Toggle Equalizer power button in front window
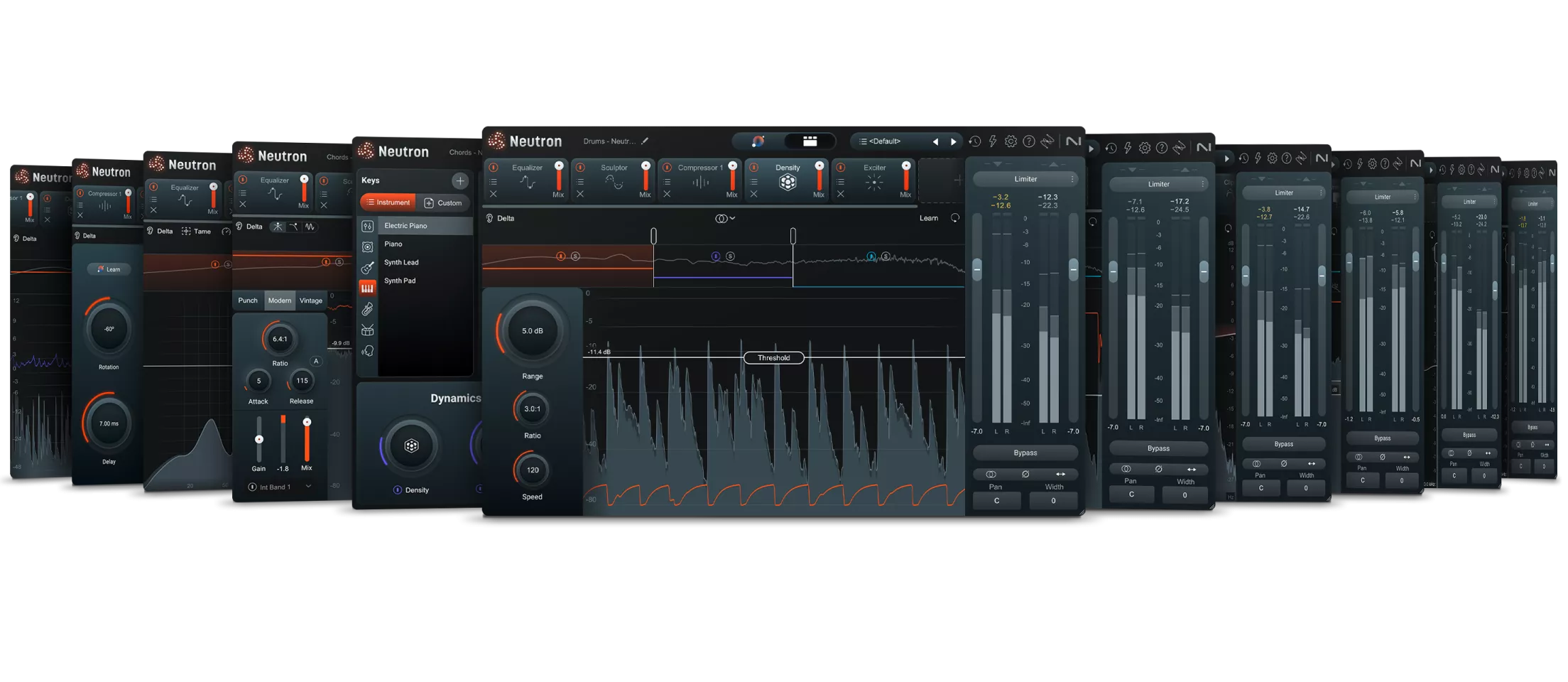The height and width of the screenshot is (682, 1568). (x=494, y=168)
